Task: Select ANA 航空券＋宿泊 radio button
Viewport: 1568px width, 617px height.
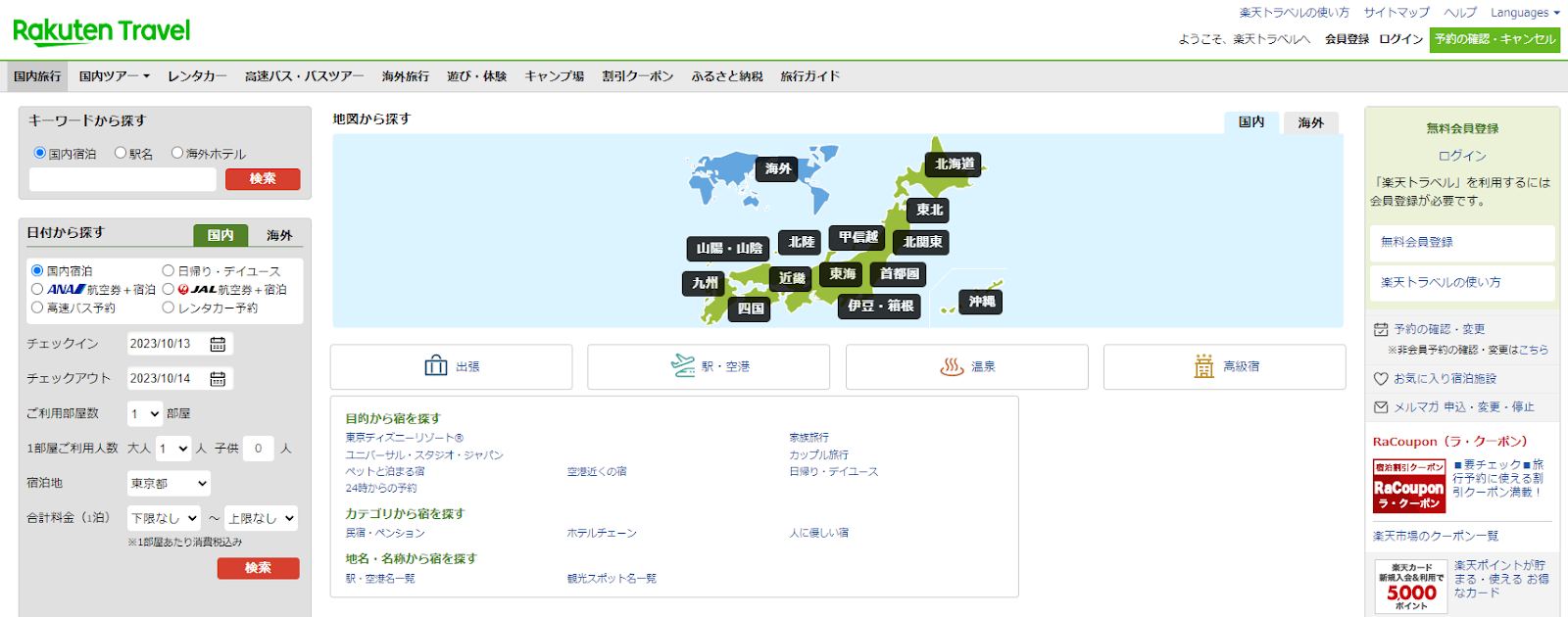Action: pos(37,289)
